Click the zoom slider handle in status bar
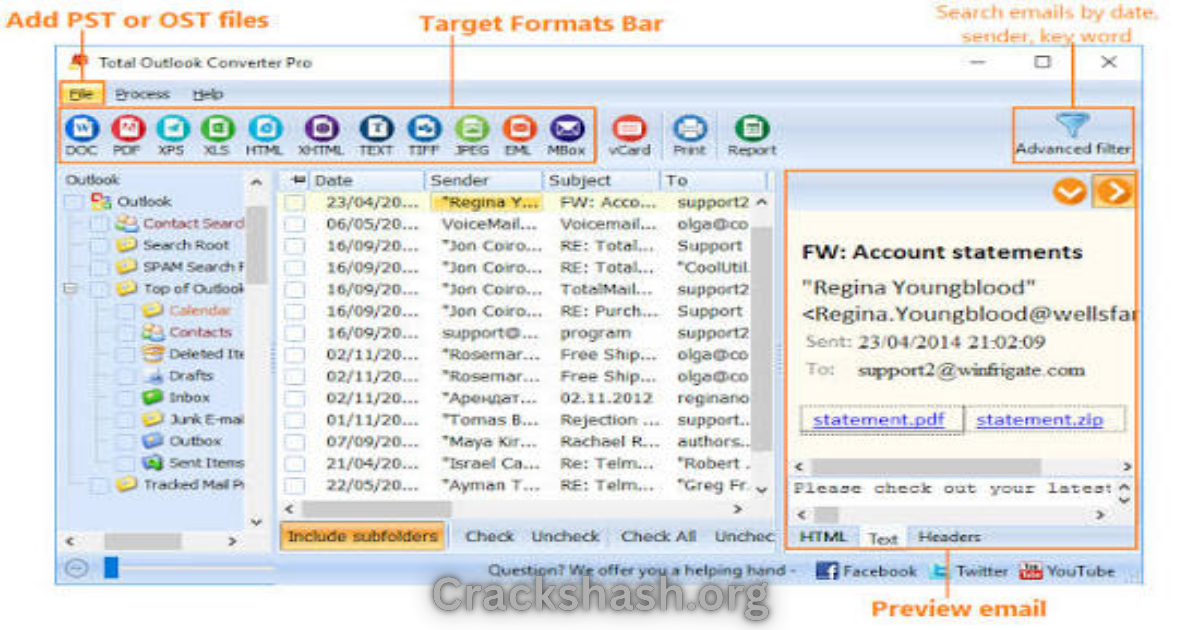The width and height of the screenshot is (1200, 630). pos(111,568)
